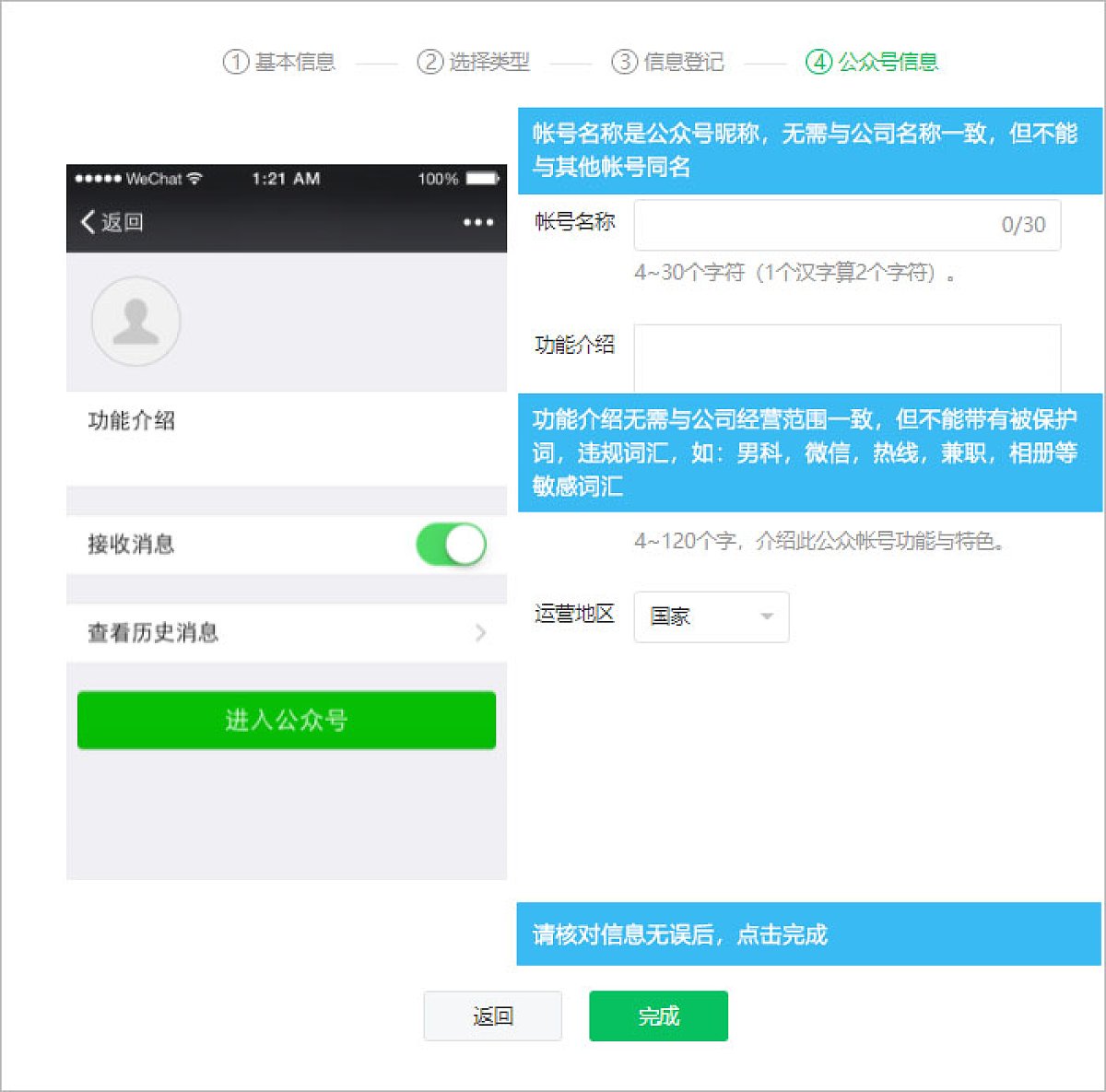Click the 运营地区 label
The height and width of the screenshot is (1092, 1106).
574,614
